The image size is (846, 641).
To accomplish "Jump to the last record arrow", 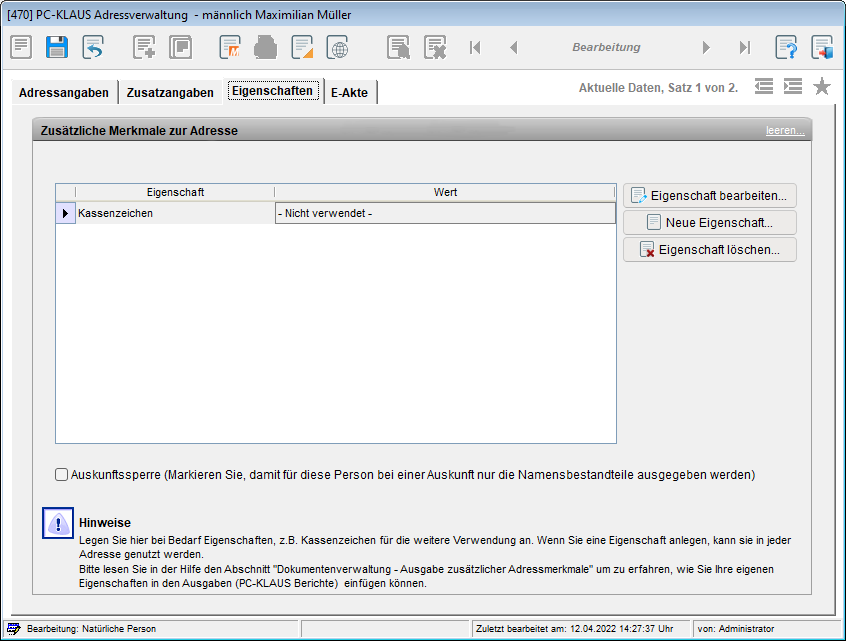I will [744, 47].
